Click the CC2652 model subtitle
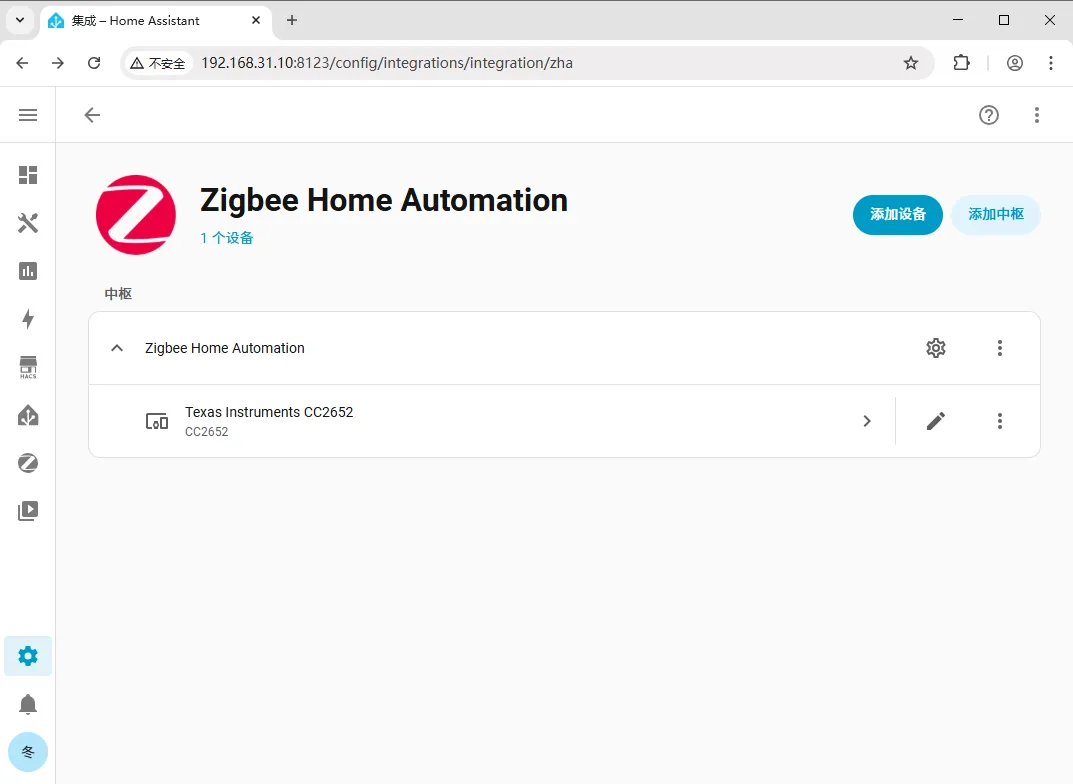Image resolution: width=1073 pixels, height=784 pixels. coord(207,432)
